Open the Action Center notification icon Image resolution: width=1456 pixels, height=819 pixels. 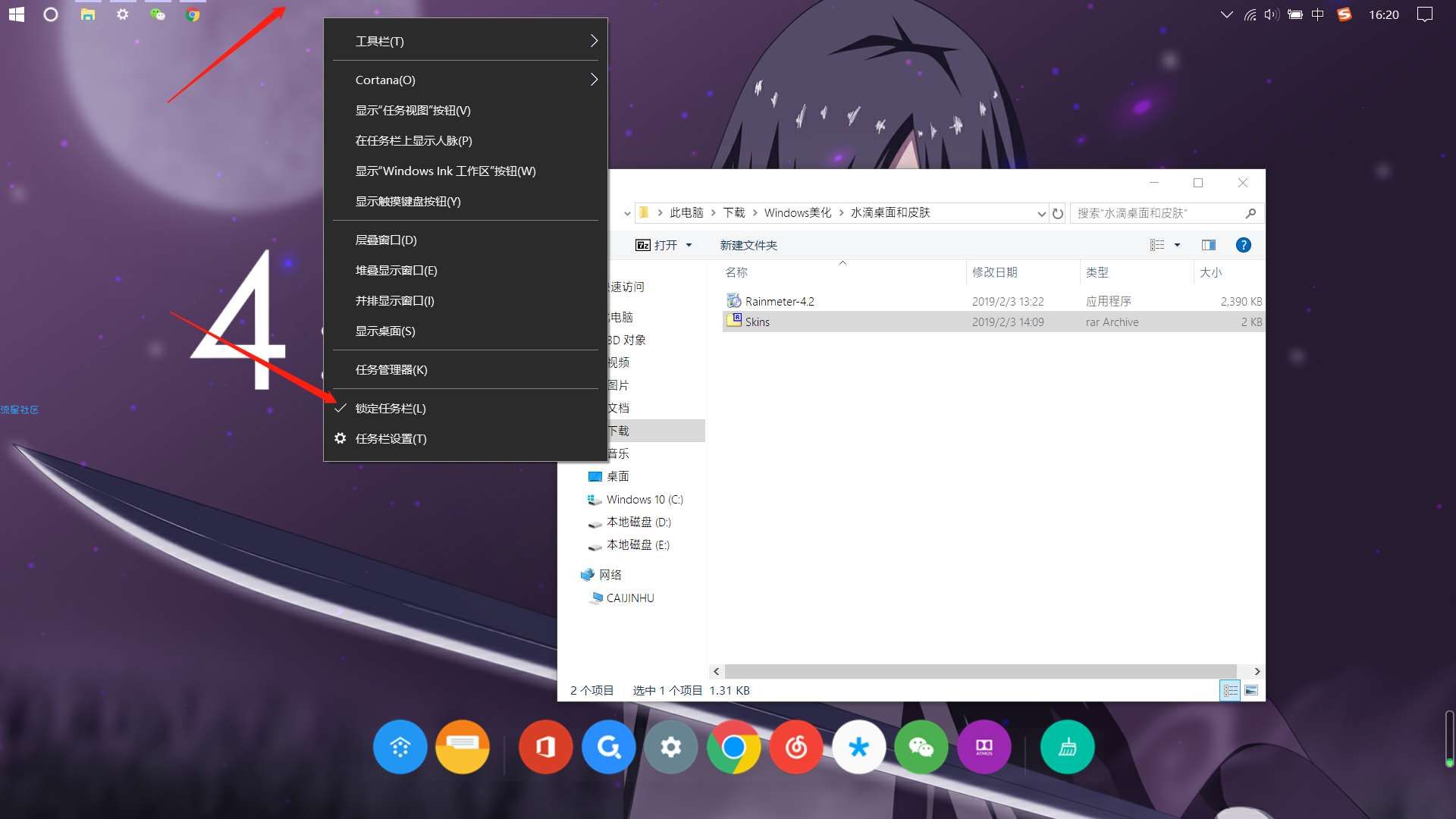[1425, 14]
